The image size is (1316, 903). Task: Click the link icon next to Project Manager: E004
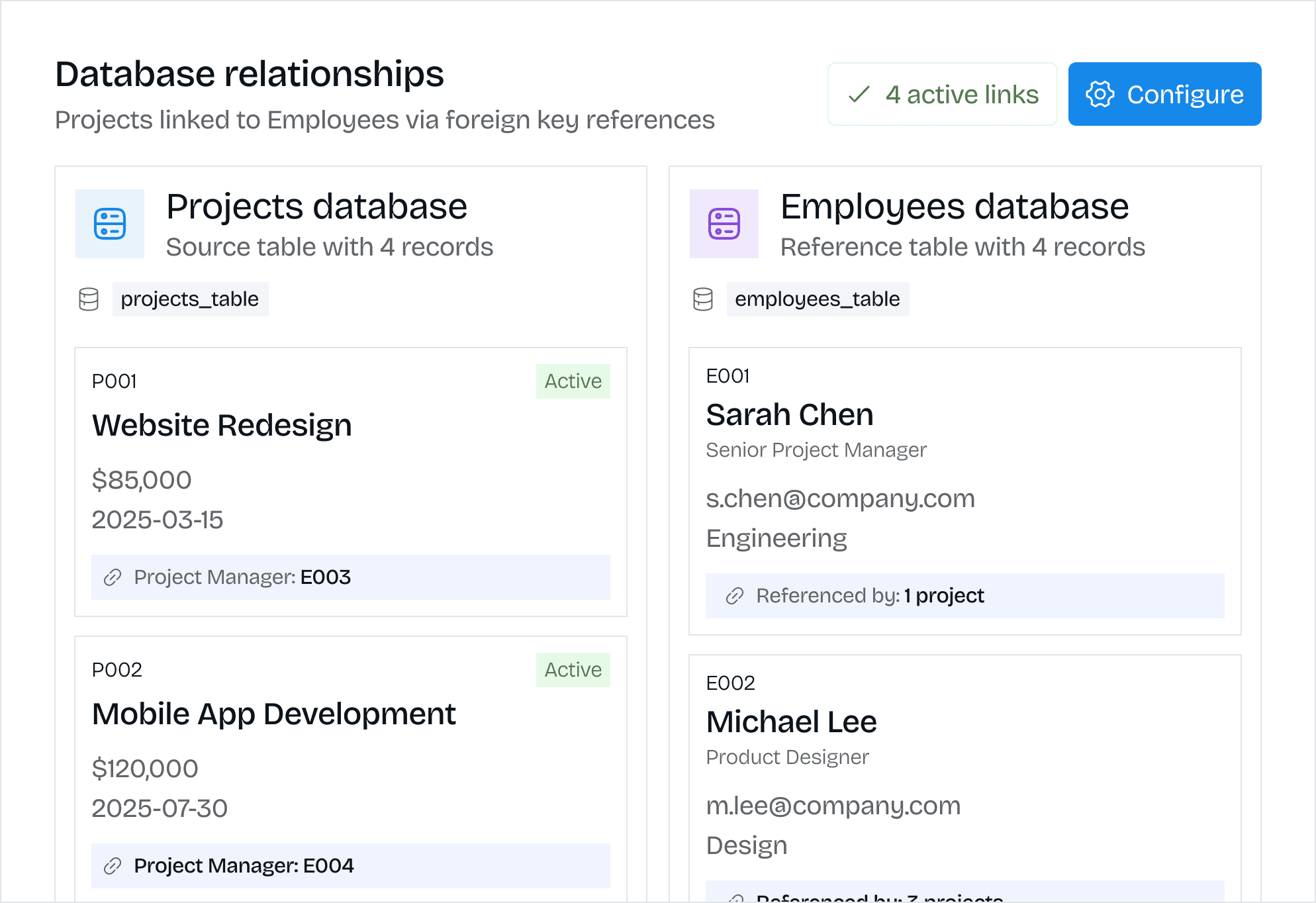coord(113,866)
